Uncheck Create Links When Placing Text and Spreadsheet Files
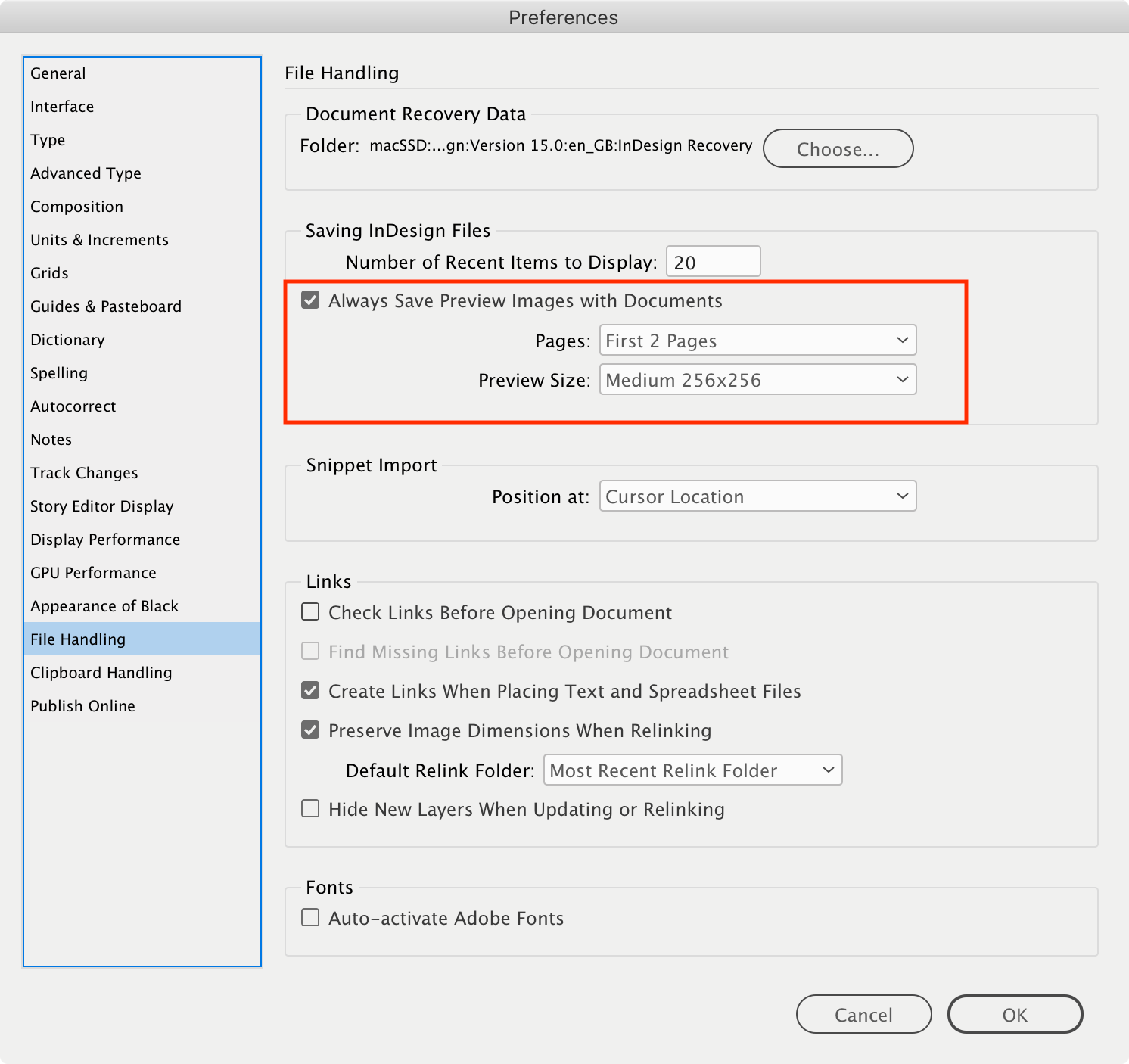Image resolution: width=1129 pixels, height=1064 pixels. 310,691
